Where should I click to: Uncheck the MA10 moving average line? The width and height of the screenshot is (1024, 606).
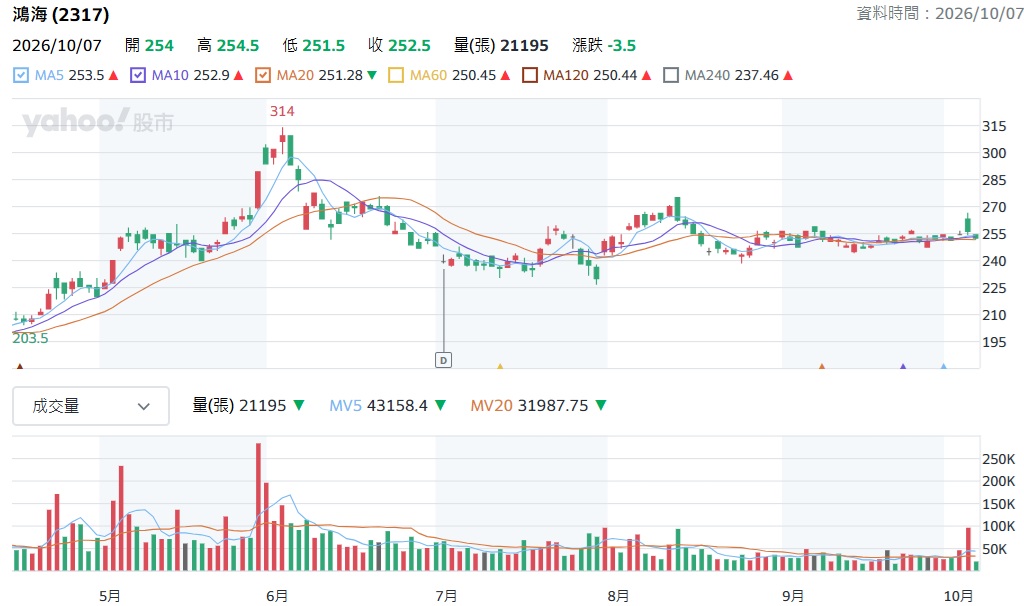[x=138, y=75]
